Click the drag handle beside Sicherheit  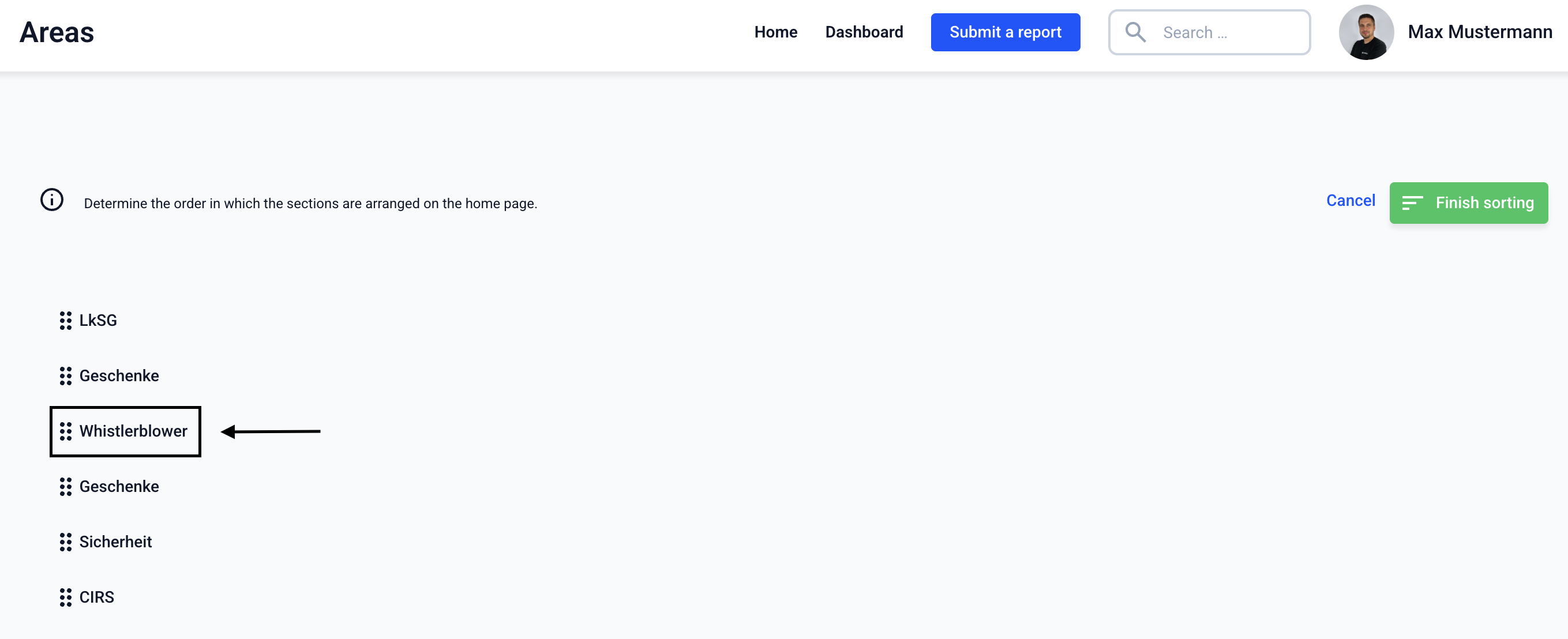click(66, 542)
